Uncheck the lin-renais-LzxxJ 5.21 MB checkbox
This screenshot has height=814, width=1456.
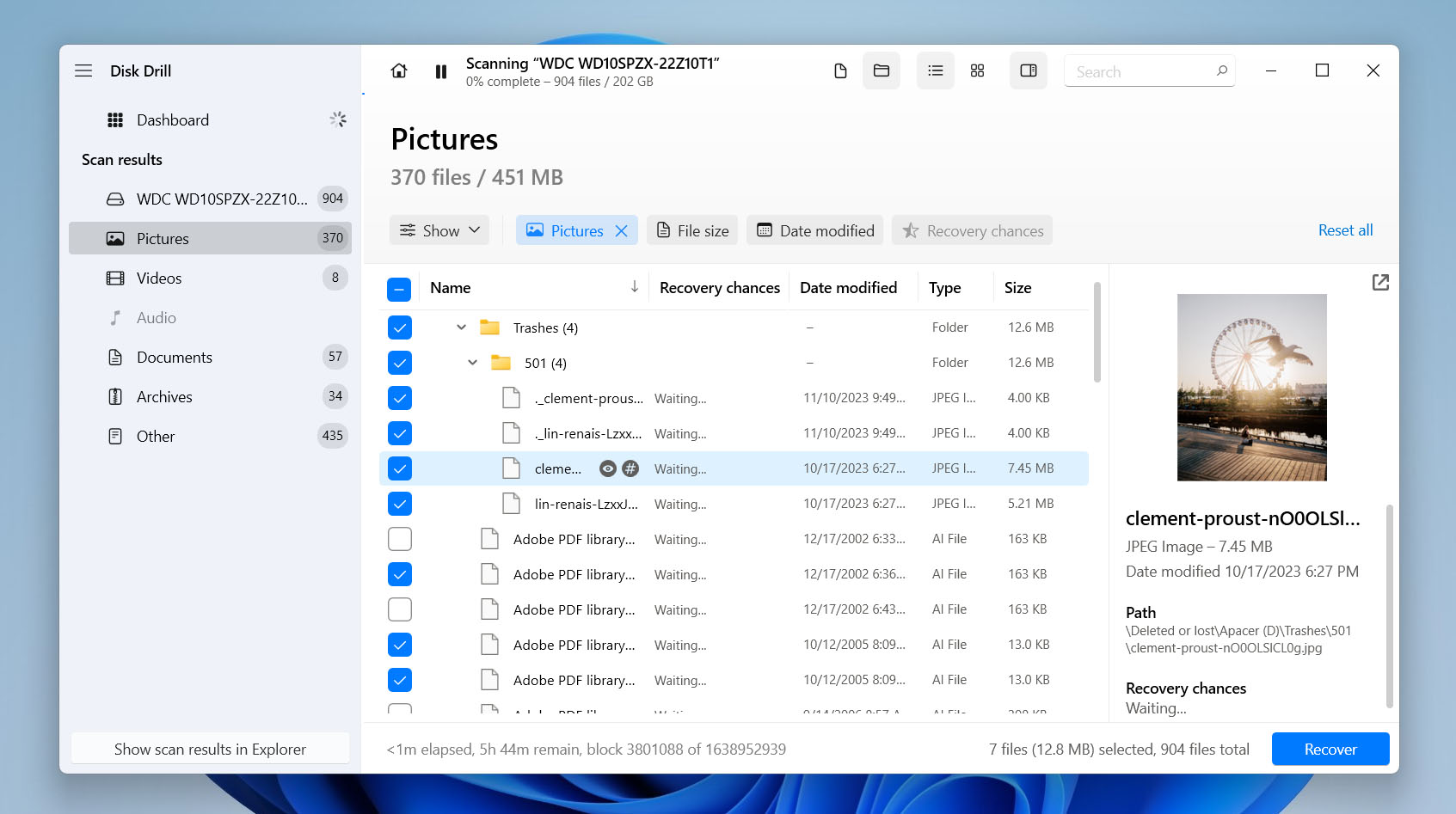coord(400,504)
